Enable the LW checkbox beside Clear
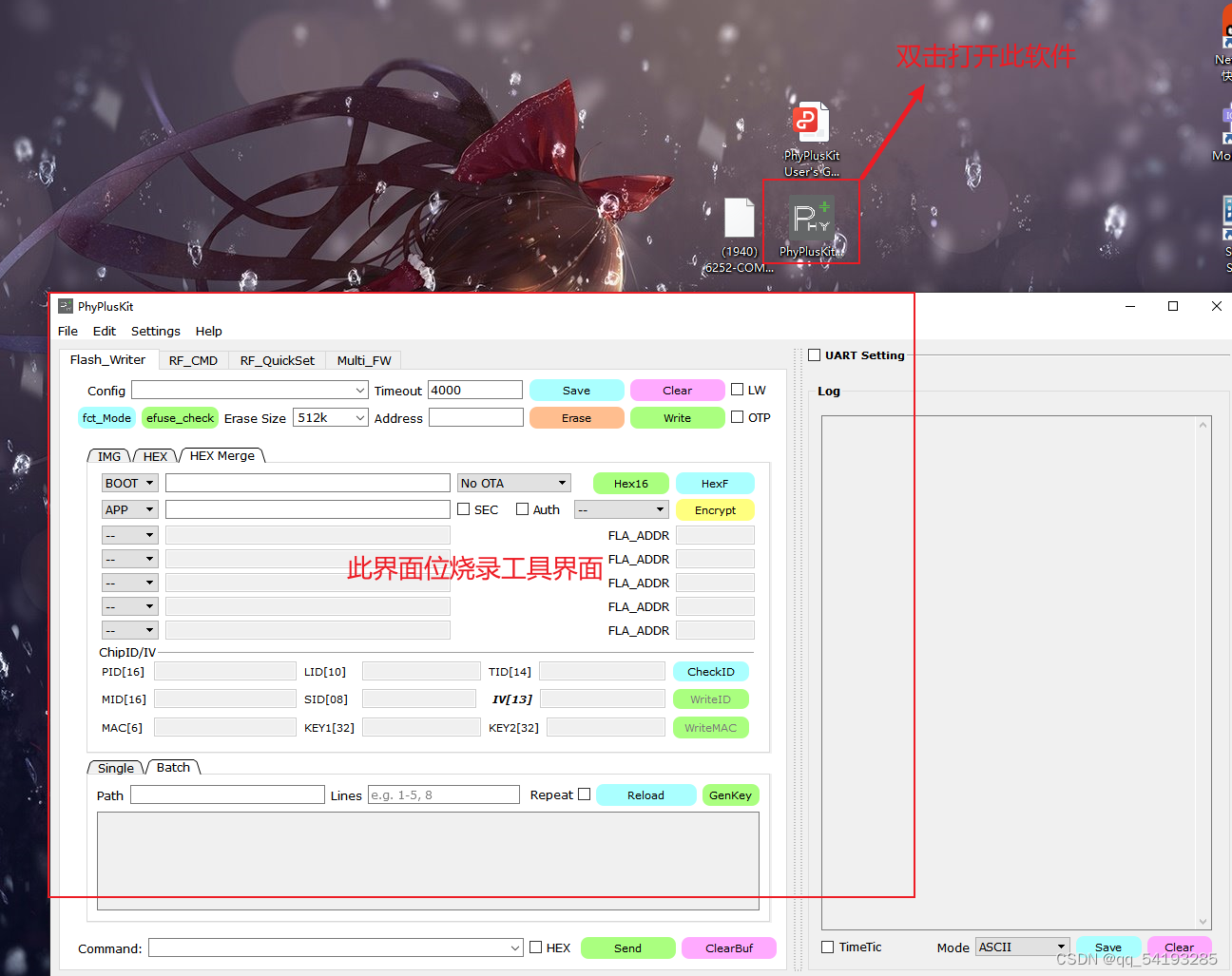This screenshot has width=1232, height=976. pos(738,389)
